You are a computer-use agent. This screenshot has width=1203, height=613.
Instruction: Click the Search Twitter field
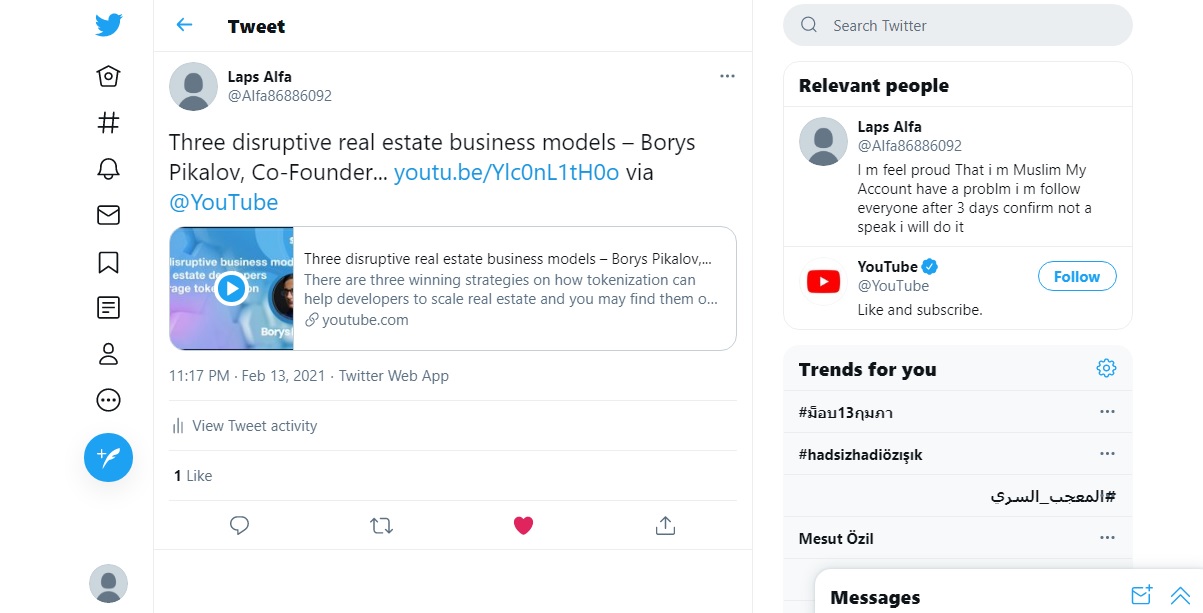coord(957,25)
